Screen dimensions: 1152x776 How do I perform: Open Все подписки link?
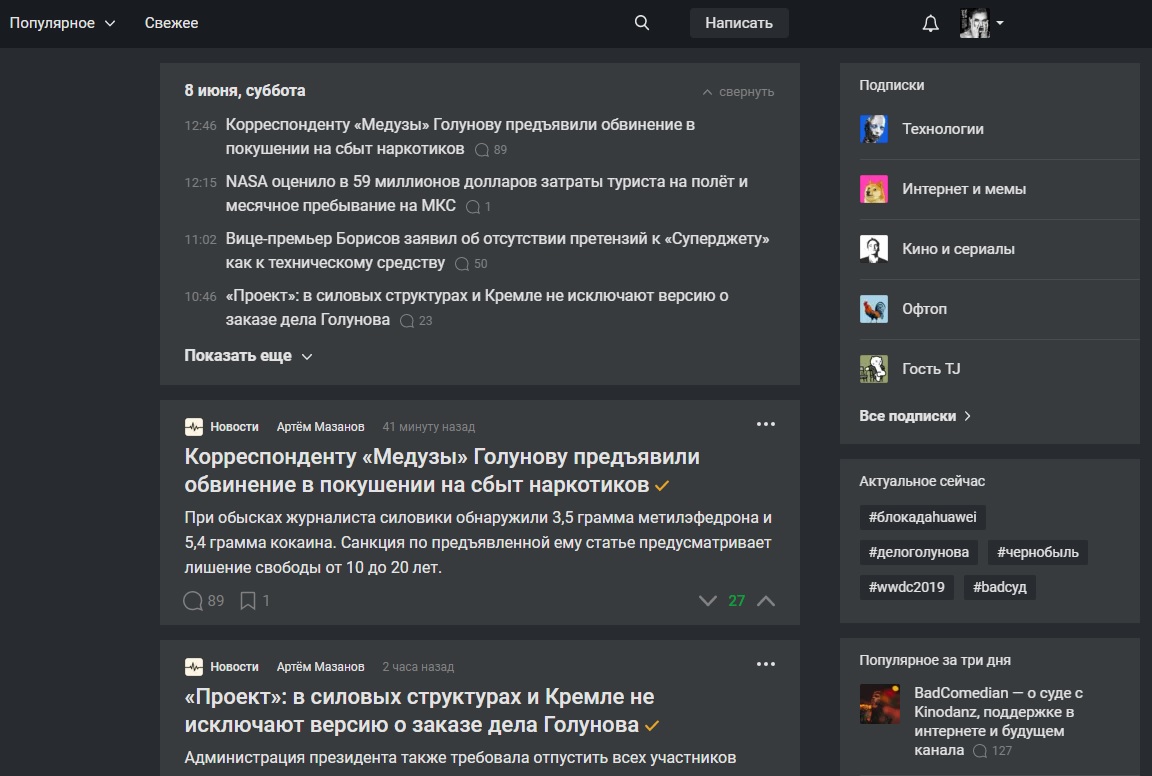pos(910,415)
